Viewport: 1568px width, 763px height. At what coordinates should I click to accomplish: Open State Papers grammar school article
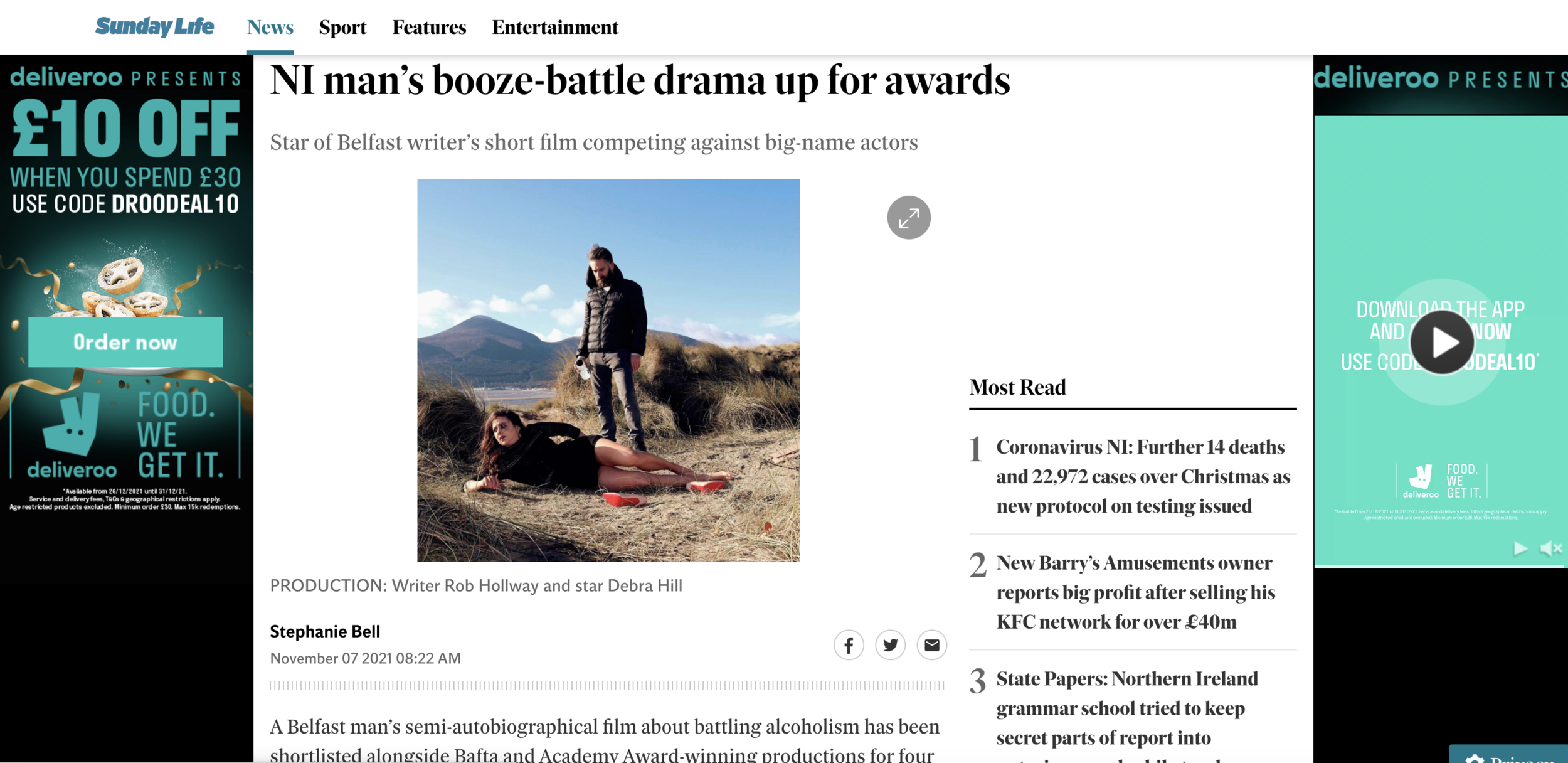pos(1126,708)
